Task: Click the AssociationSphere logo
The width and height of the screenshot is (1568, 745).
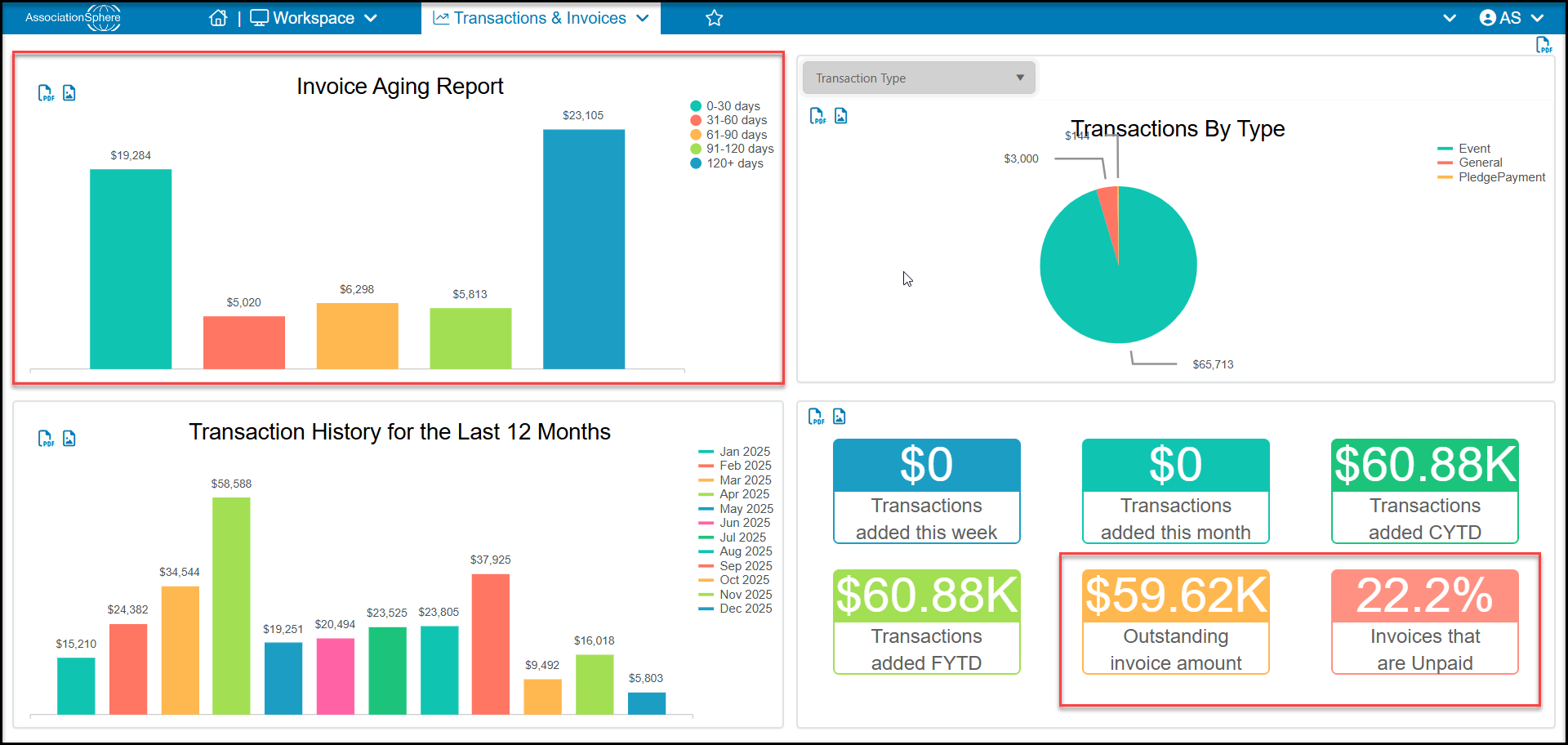Action: [73, 17]
